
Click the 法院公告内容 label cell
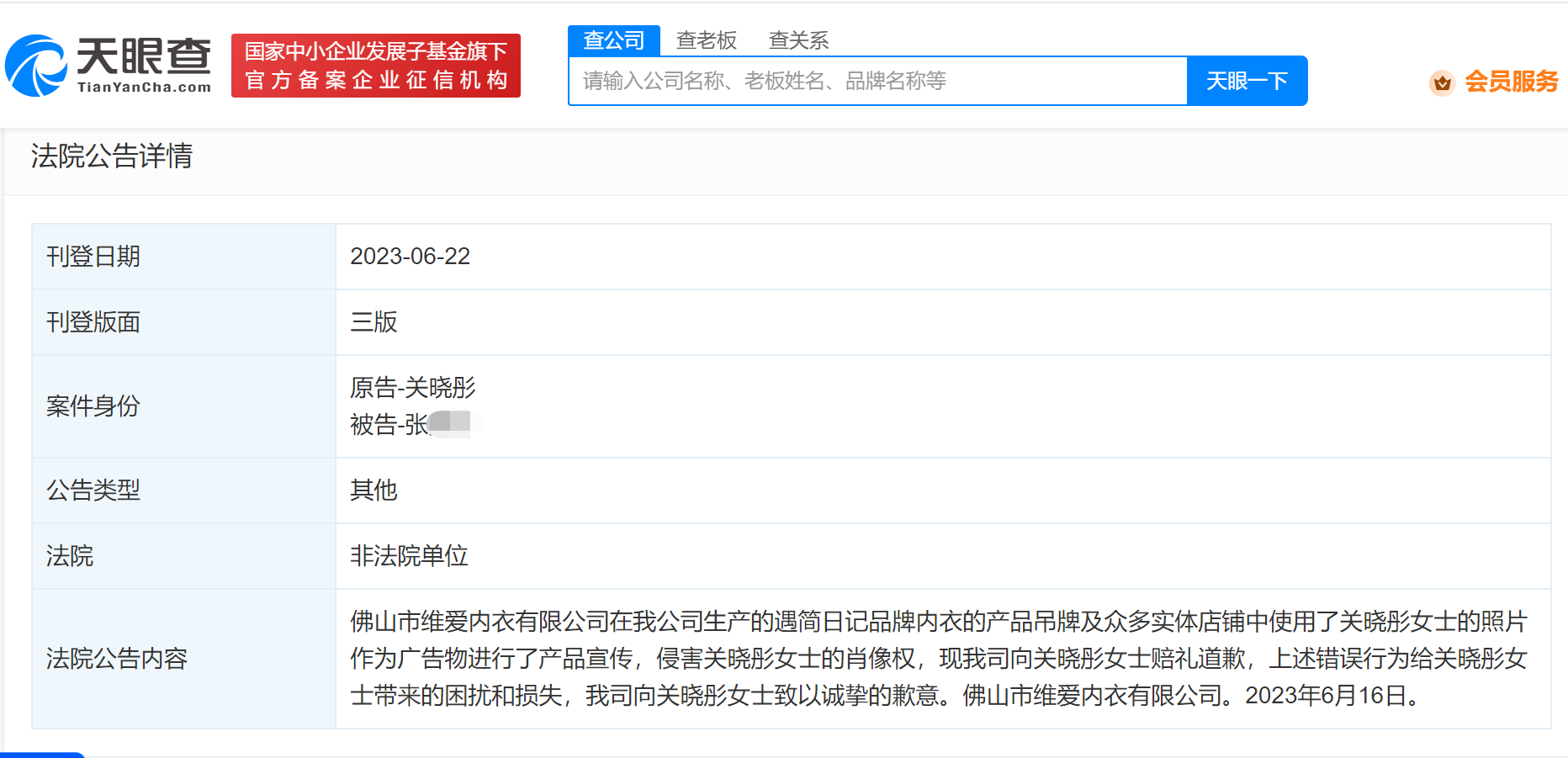[x=184, y=659]
